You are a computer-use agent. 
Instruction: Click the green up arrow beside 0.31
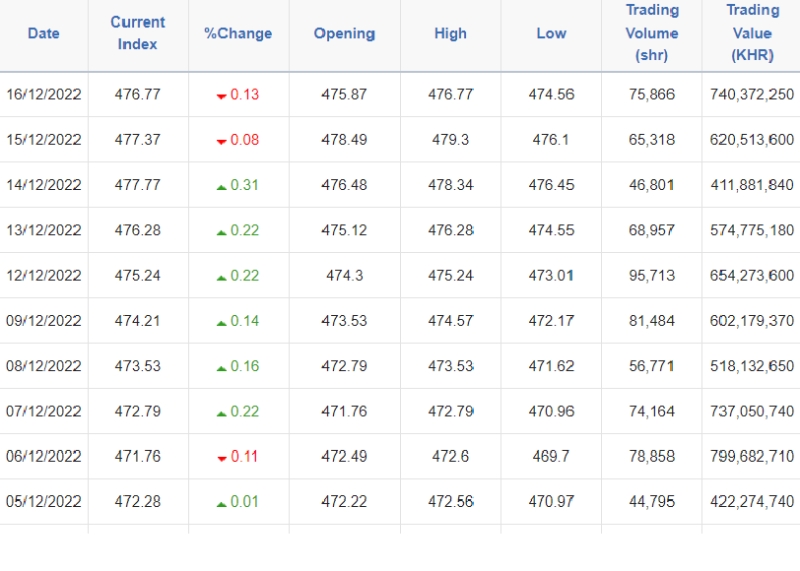222,186
